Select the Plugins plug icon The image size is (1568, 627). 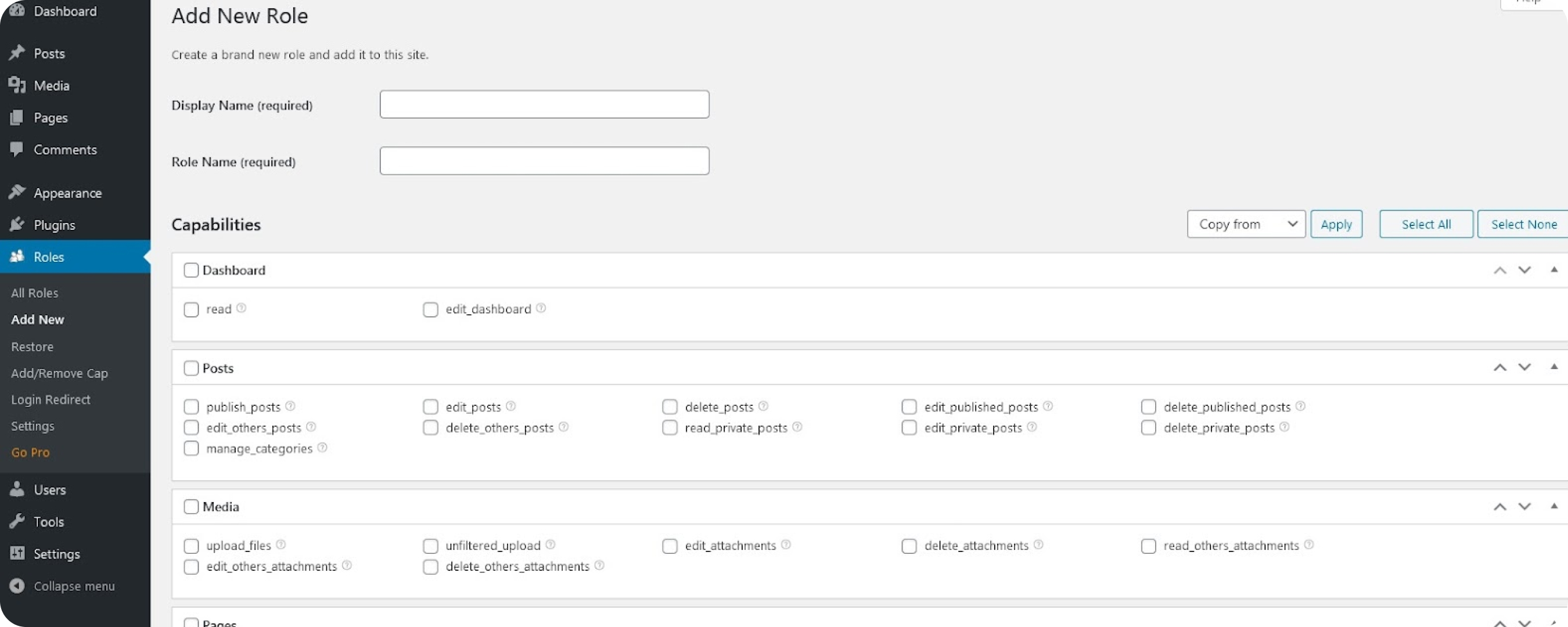(x=17, y=224)
